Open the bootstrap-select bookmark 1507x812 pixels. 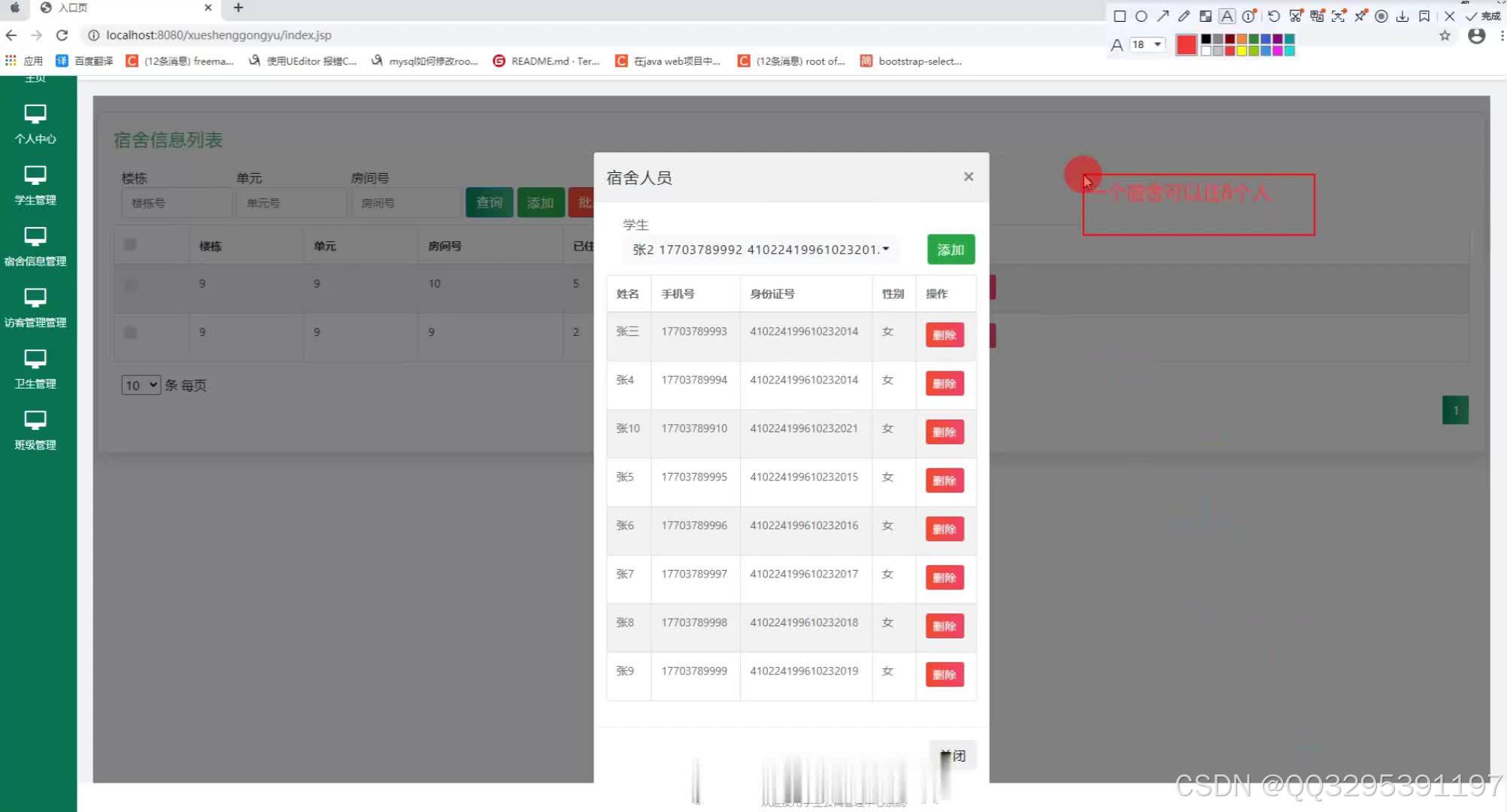(911, 61)
